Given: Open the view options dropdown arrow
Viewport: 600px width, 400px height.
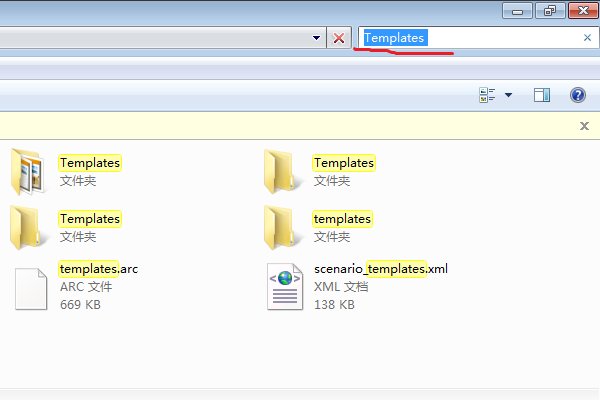Looking at the screenshot, I should tap(508, 95).
